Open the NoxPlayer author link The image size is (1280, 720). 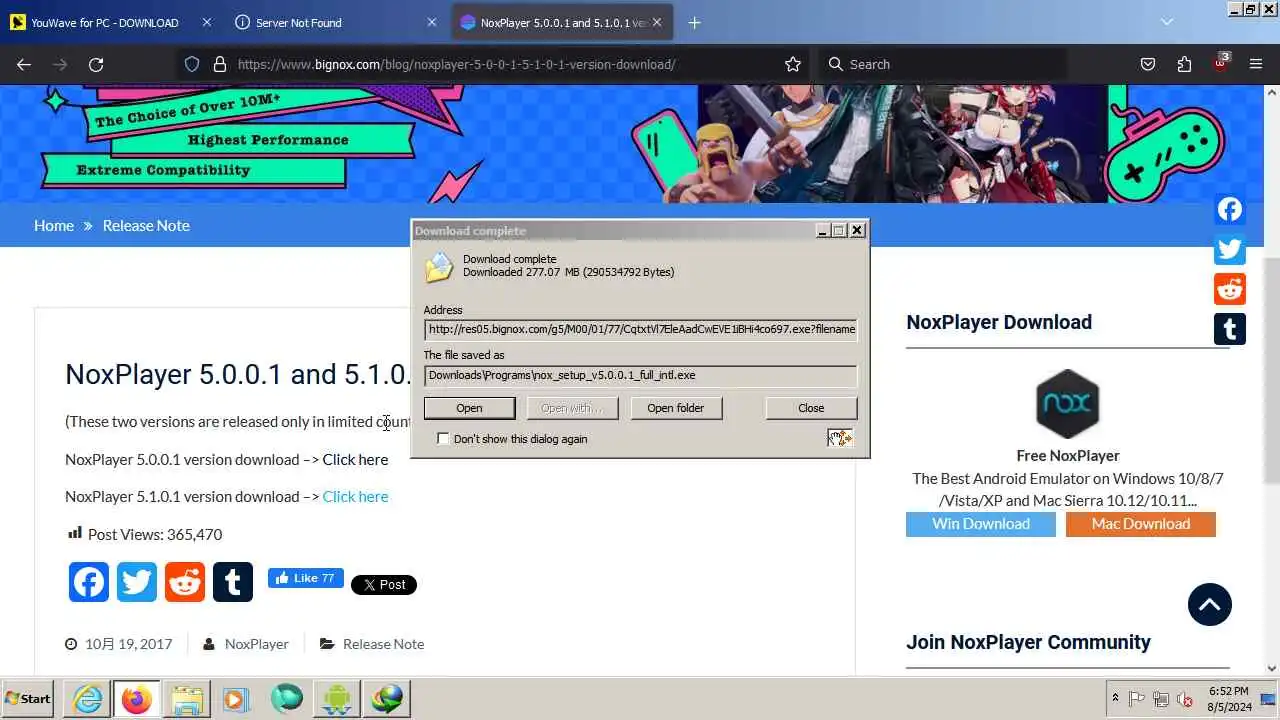coord(257,644)
